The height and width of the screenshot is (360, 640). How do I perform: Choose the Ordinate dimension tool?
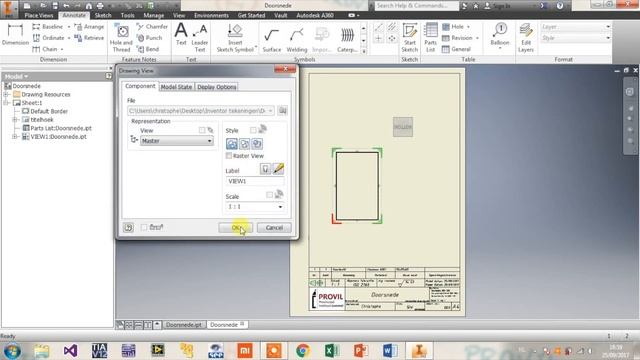pos(49,38)
